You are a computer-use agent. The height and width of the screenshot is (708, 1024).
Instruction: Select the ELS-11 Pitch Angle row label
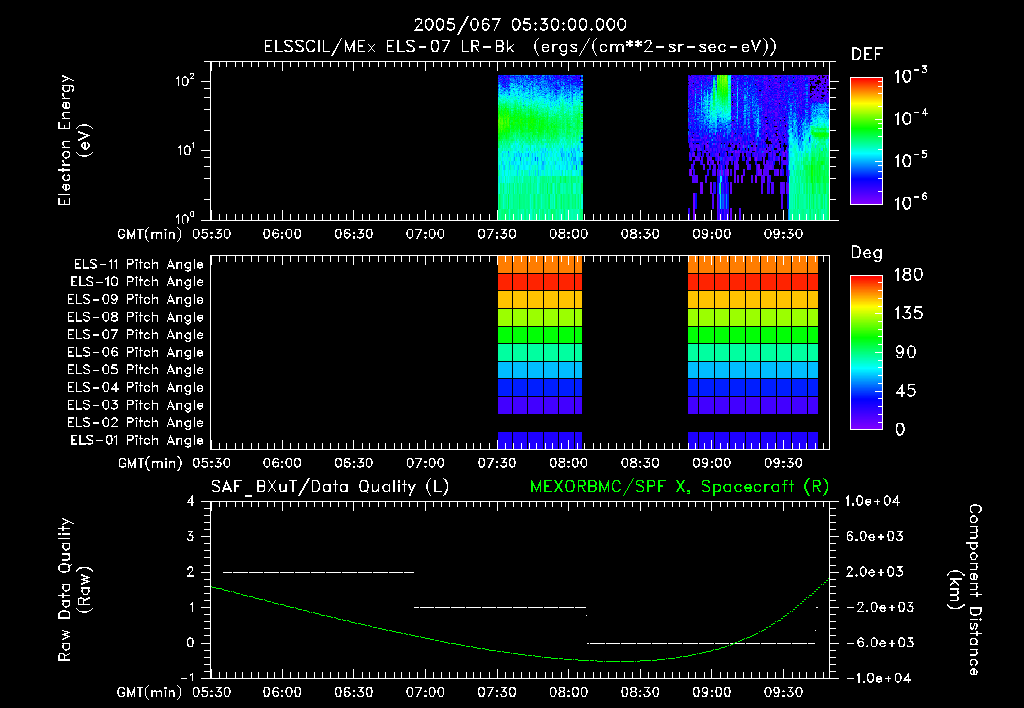(138, 265)
